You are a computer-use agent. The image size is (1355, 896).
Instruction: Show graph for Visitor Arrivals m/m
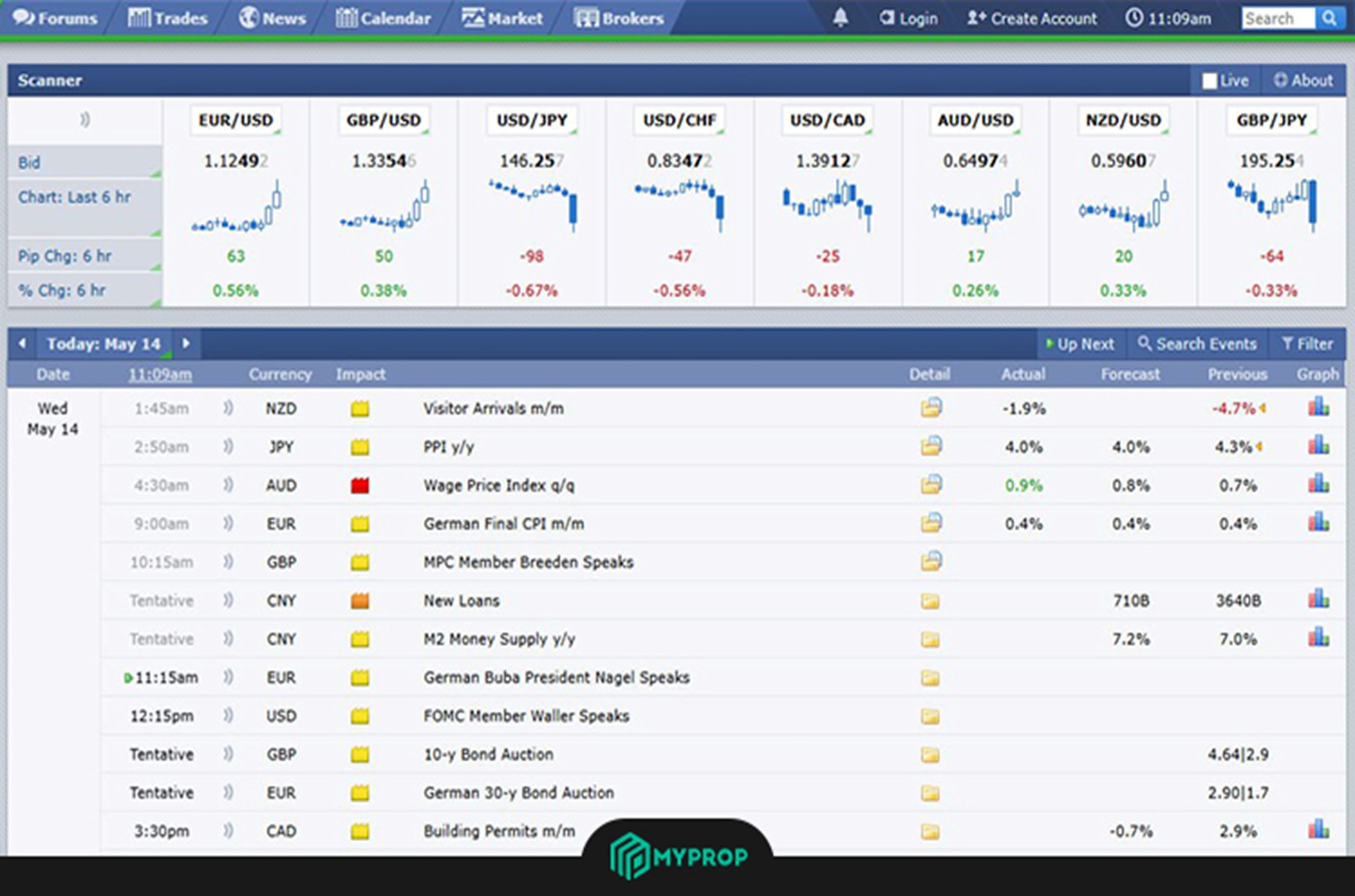[1318, 407]
